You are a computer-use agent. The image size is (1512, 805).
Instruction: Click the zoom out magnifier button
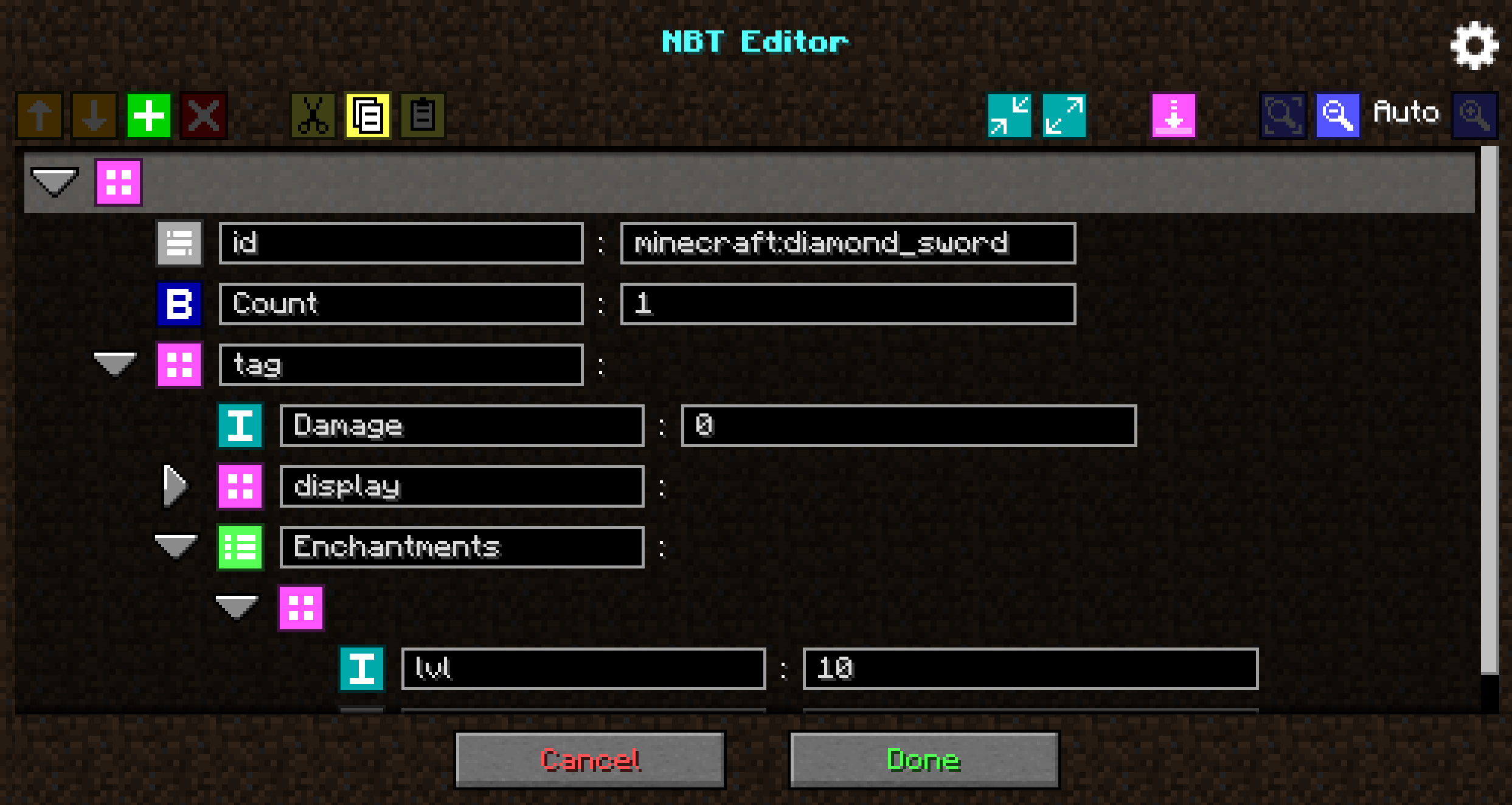[x=1337, y=112]
